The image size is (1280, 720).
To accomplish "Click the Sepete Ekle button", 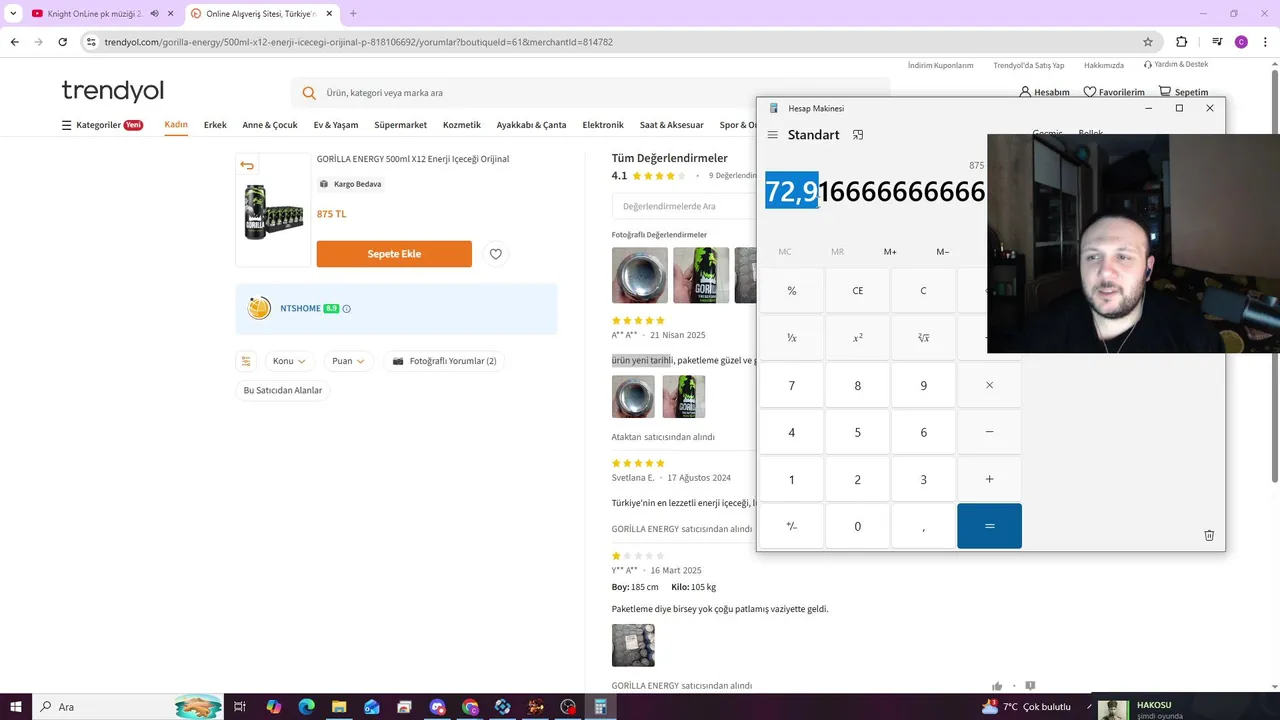I will tap(394, 254).
